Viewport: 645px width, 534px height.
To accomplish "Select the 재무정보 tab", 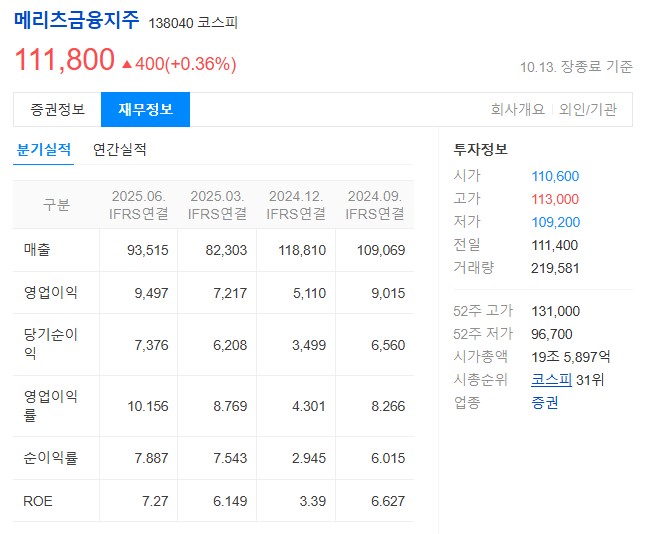I will tap(146, 109).
